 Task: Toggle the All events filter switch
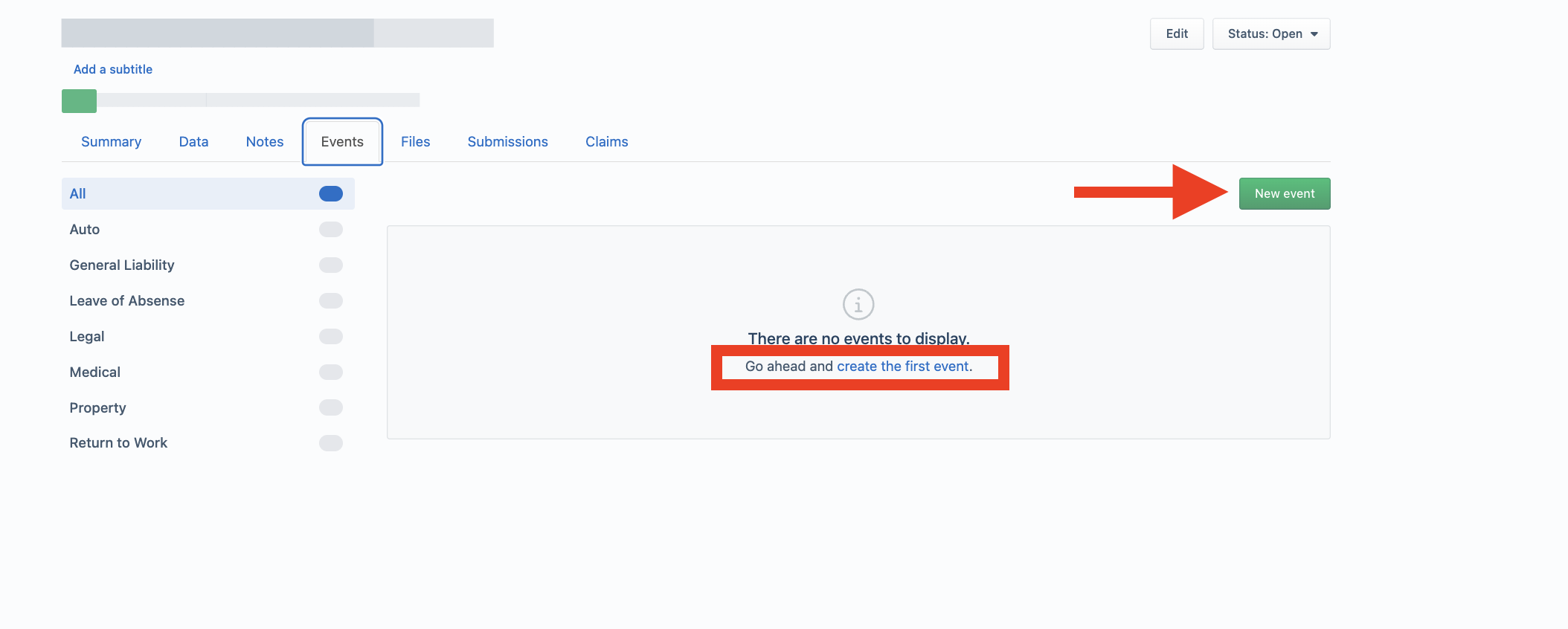[331, 193]
